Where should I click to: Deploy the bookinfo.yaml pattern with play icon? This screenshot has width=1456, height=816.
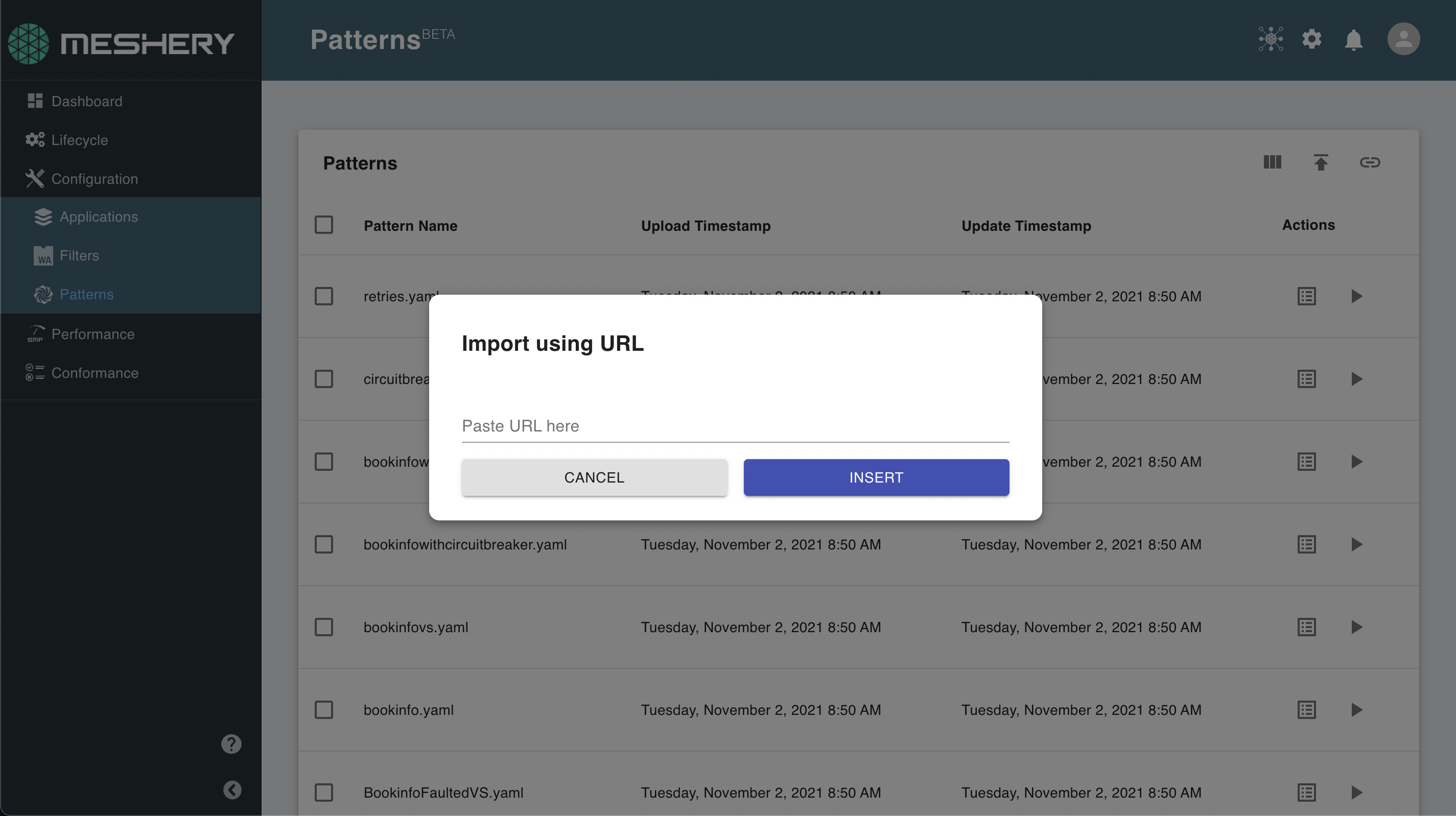pyautogui.click(x=1356, y=710)
